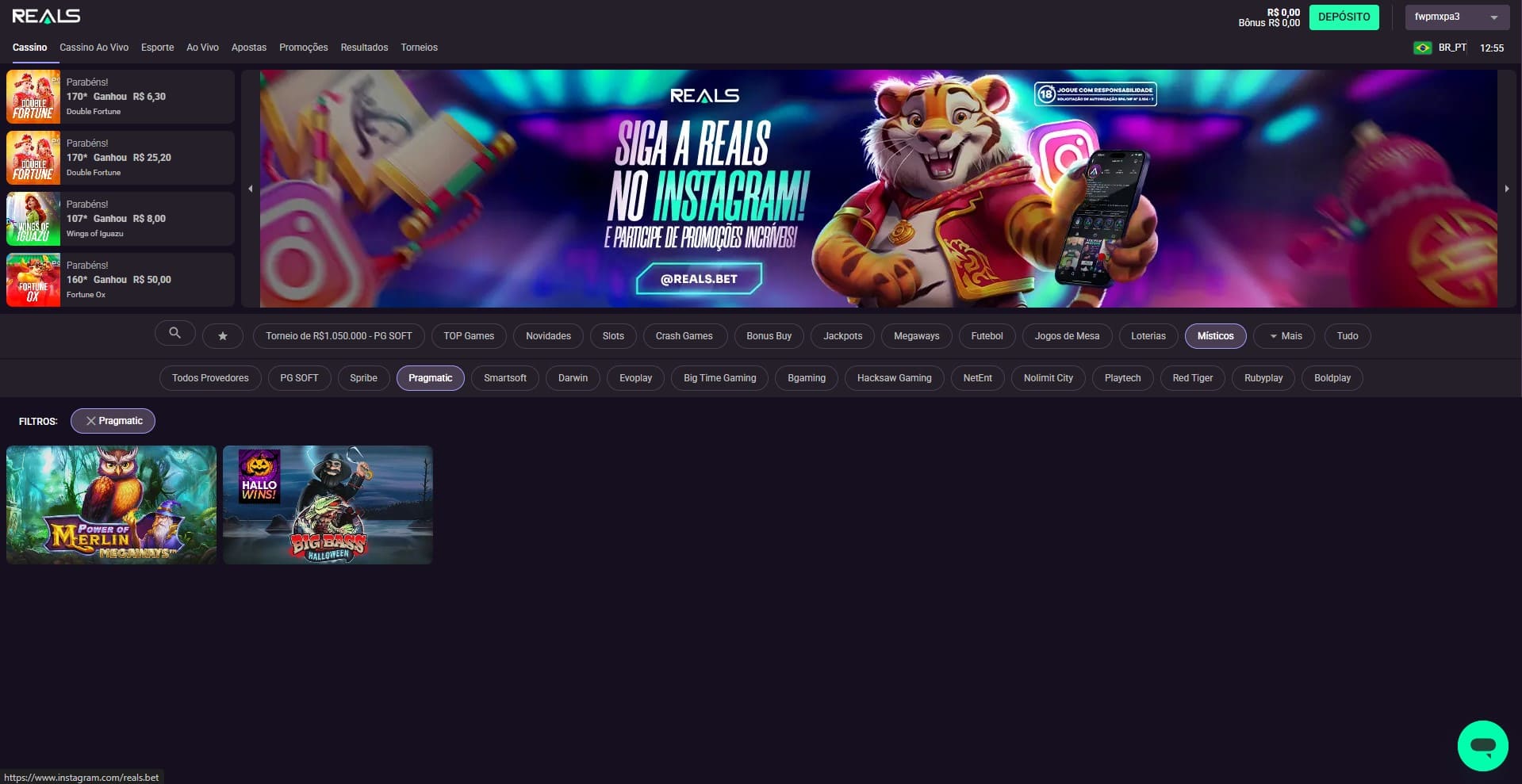Open the Fortune Ox win thumbnail
The image size is (1522, 784).
(x=33, y=280)
